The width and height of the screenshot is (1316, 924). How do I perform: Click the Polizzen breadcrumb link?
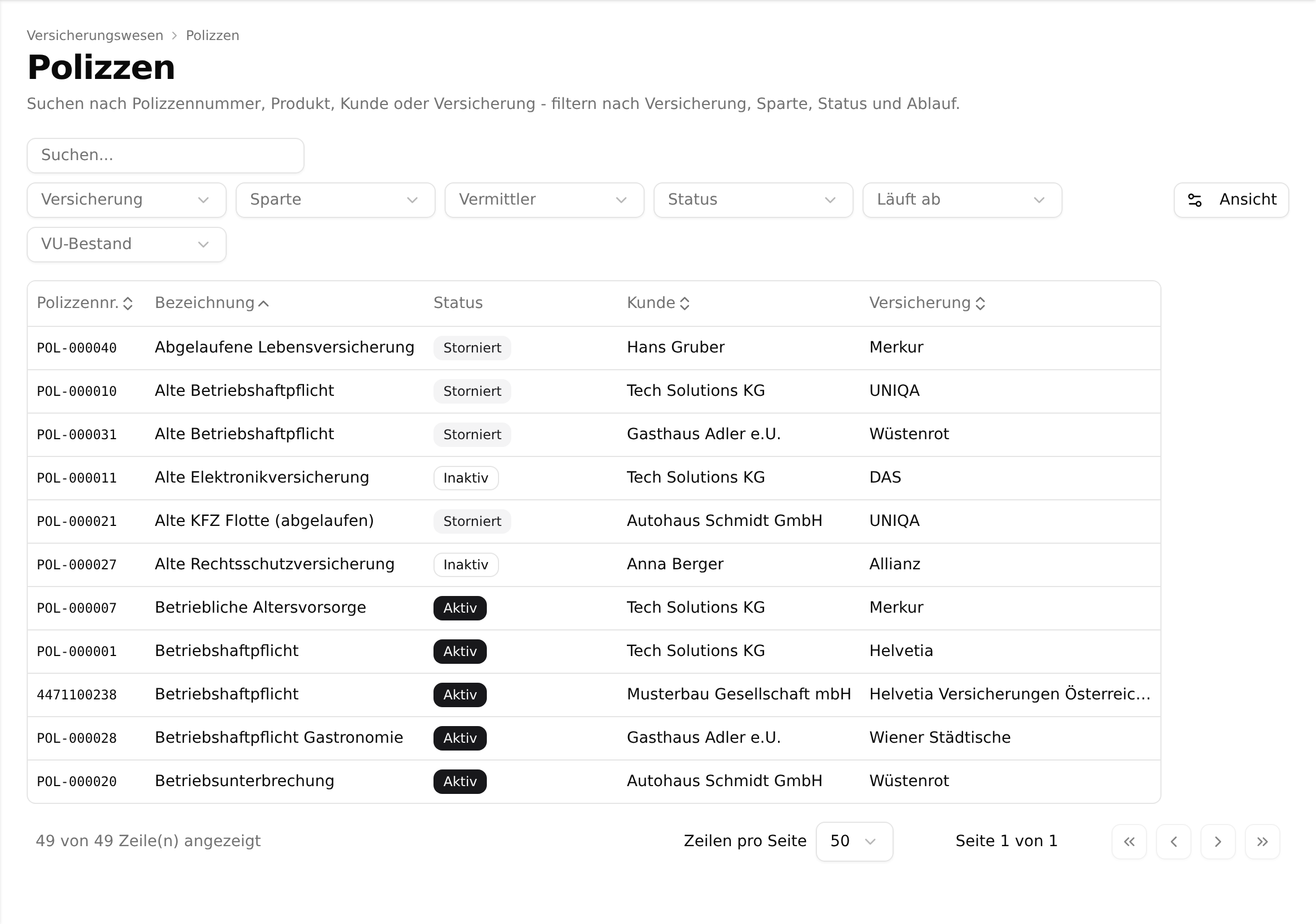212,36
